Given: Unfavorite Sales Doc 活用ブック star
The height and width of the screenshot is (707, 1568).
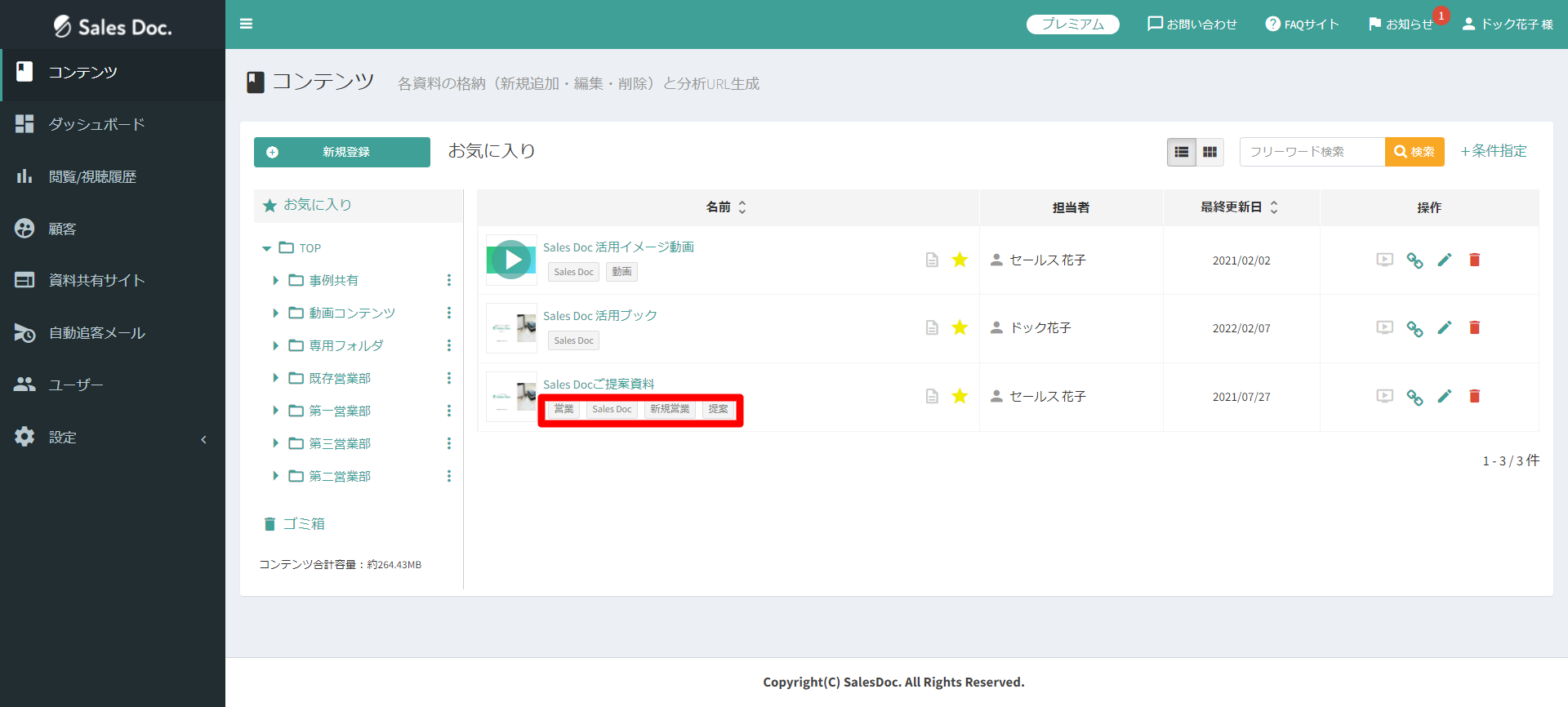Looking at the screenshot, I should coord(960,327).
